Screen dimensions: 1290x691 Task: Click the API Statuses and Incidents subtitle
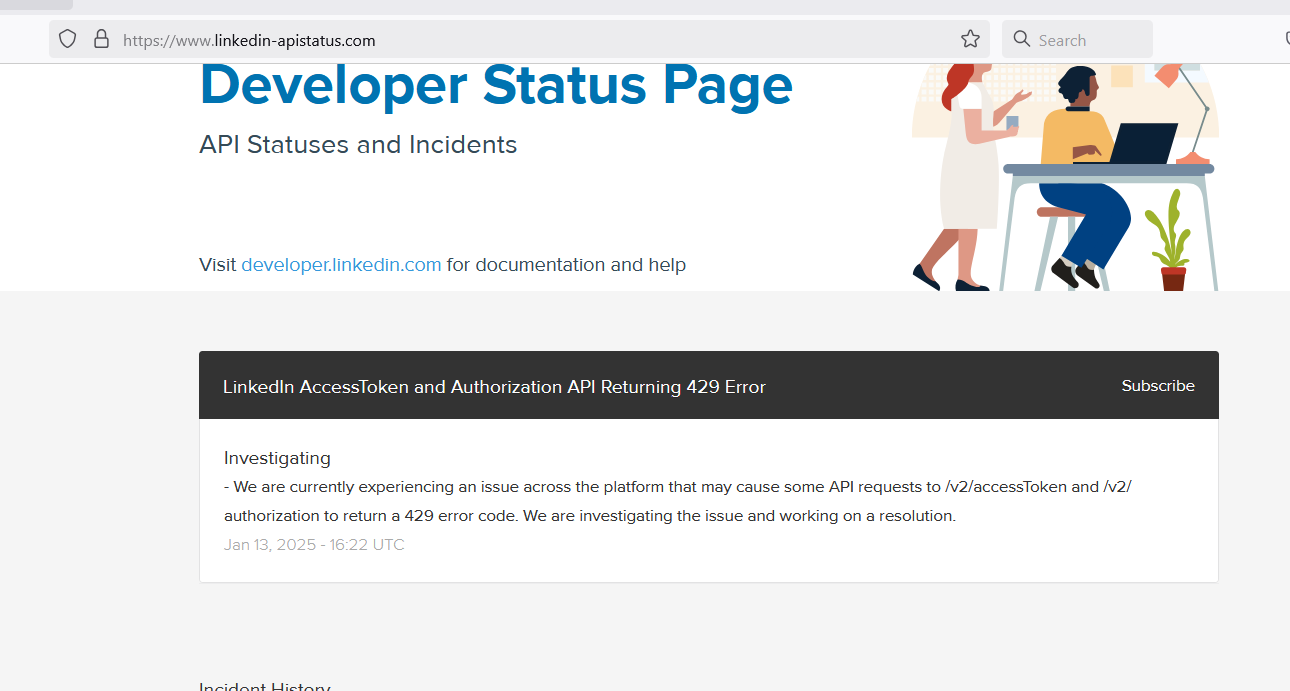pos(358,145)
